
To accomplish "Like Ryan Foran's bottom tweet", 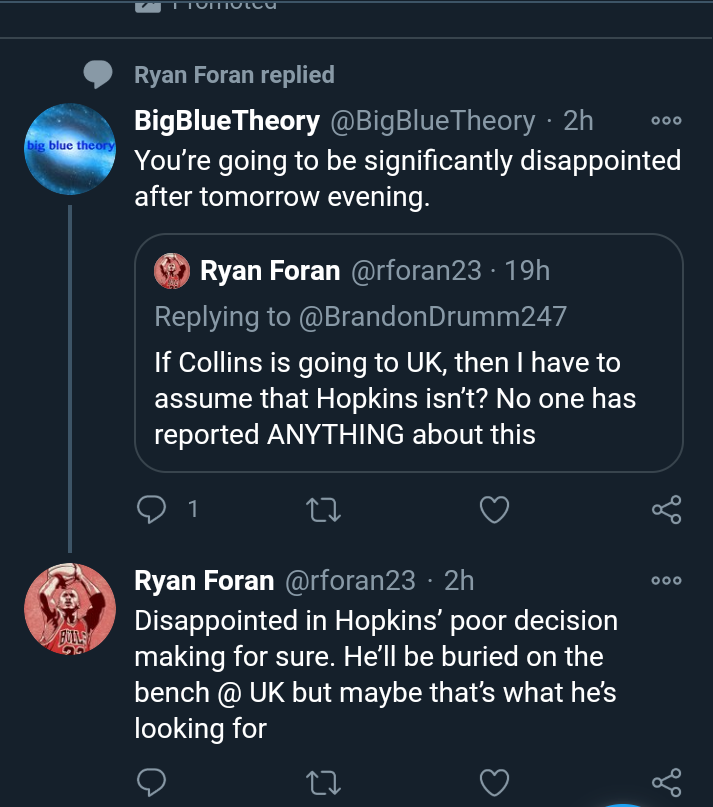I will pyautogui.click(x=495, y=781).
